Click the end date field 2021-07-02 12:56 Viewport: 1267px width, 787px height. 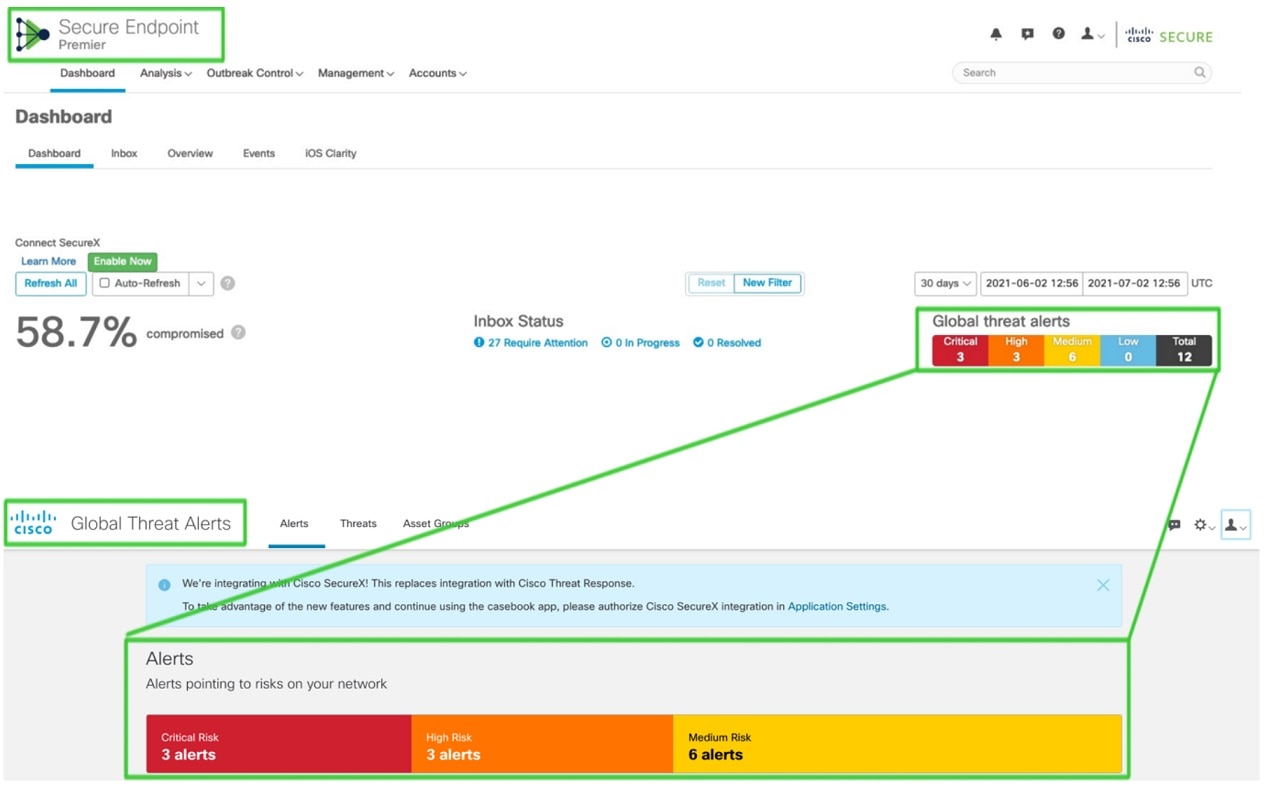click(x=1135, y=283)
